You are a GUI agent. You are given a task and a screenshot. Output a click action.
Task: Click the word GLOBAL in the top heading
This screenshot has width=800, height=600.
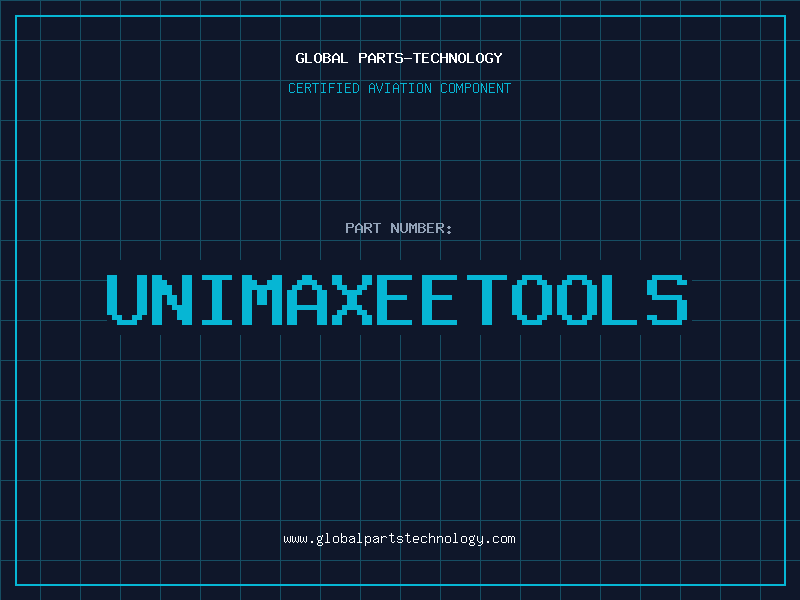tap(322, 58)
